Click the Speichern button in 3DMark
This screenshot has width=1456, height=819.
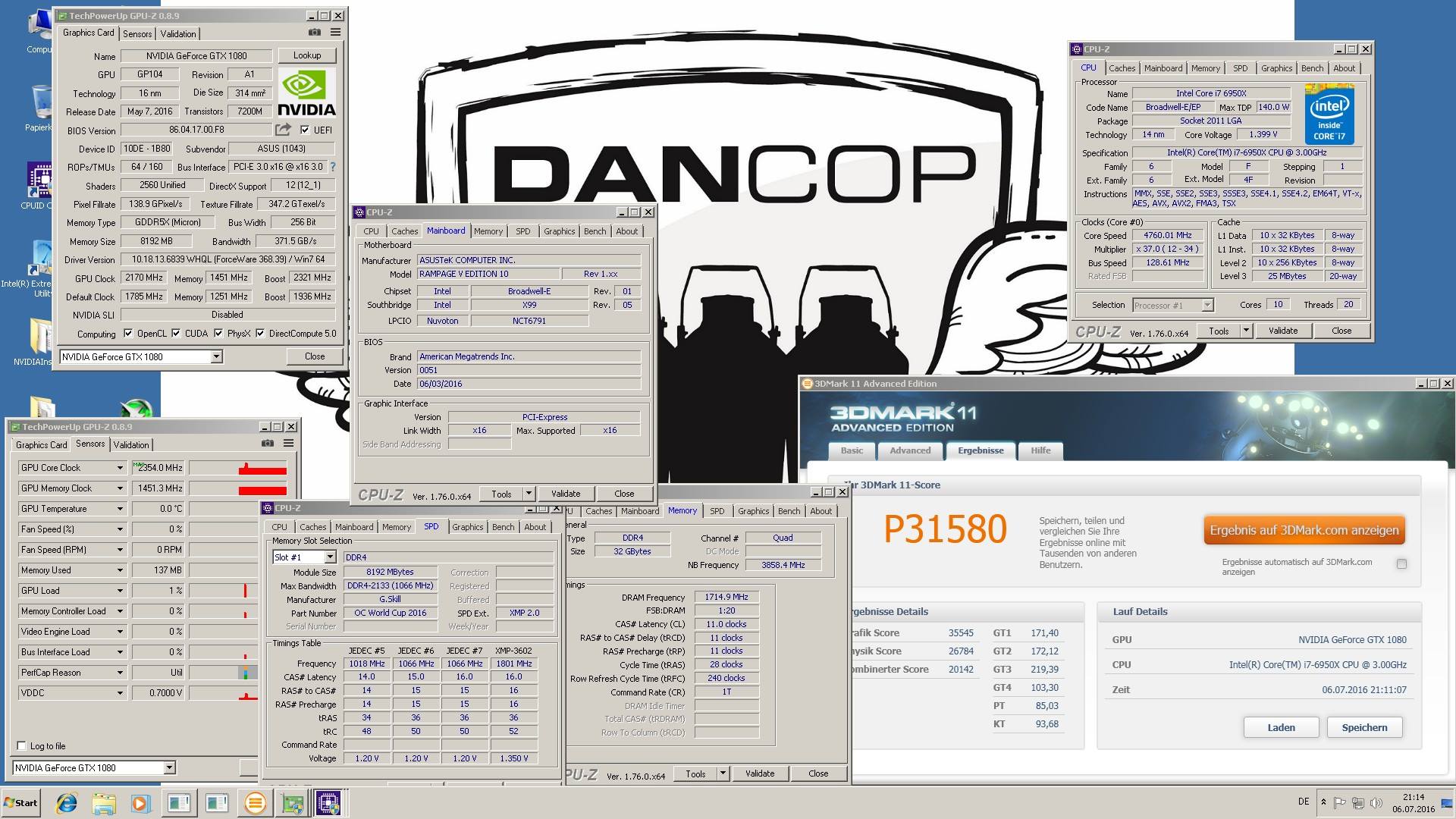(1364, 727)
